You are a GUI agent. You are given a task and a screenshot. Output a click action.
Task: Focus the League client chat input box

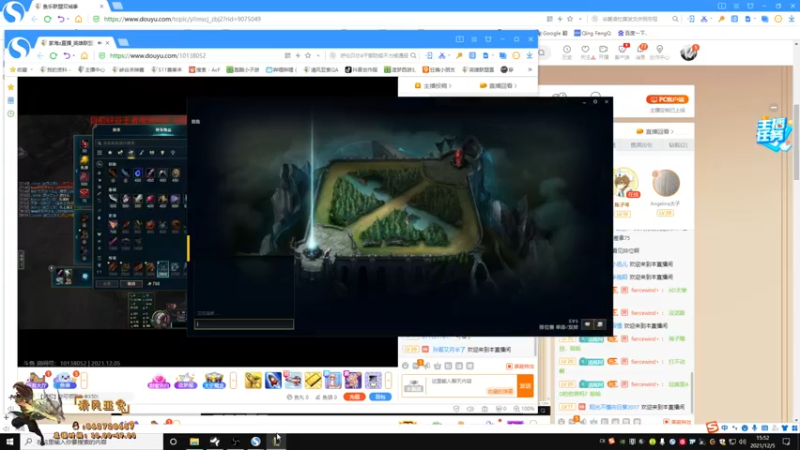click(244, 323)
